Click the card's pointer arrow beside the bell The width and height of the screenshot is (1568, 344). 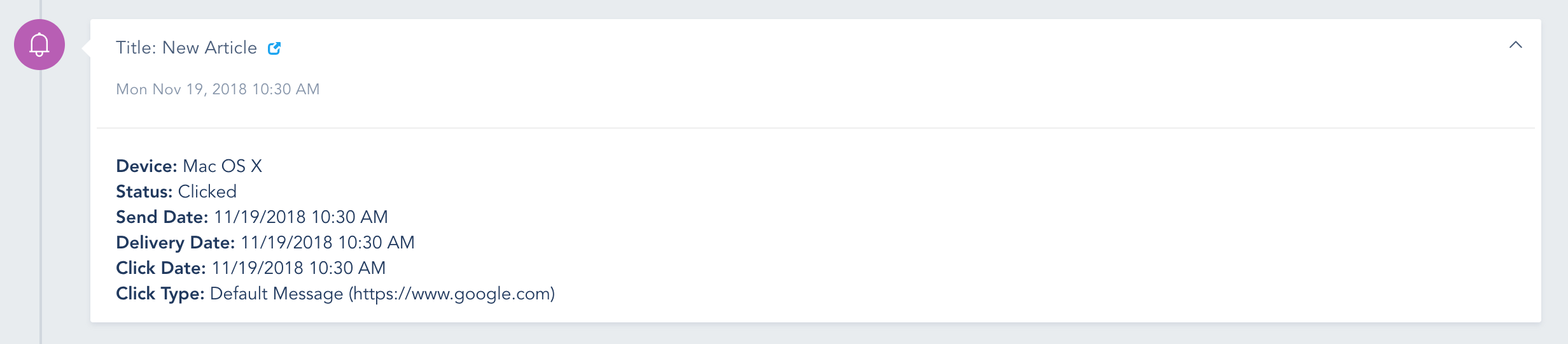(86, 48)
